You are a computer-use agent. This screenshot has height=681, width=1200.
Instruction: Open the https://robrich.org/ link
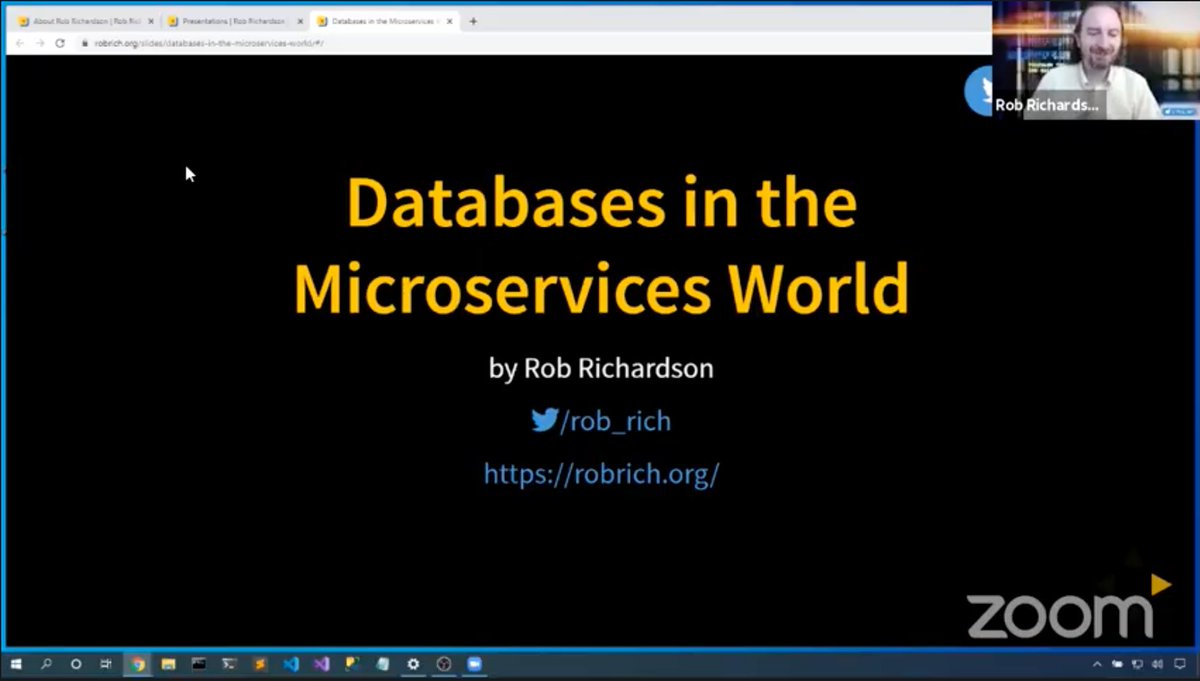click(601, 473)
